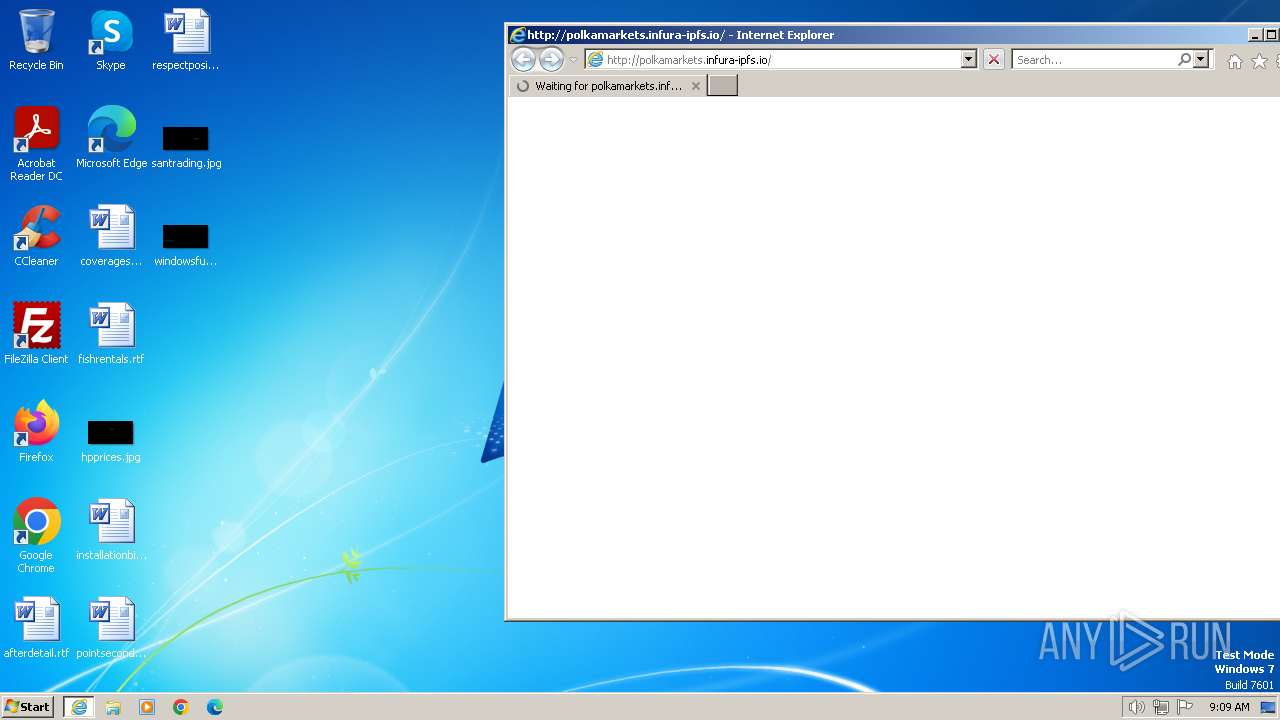
Task: Expand the address bar autocomplete dropdown
Action: point(968,60)
